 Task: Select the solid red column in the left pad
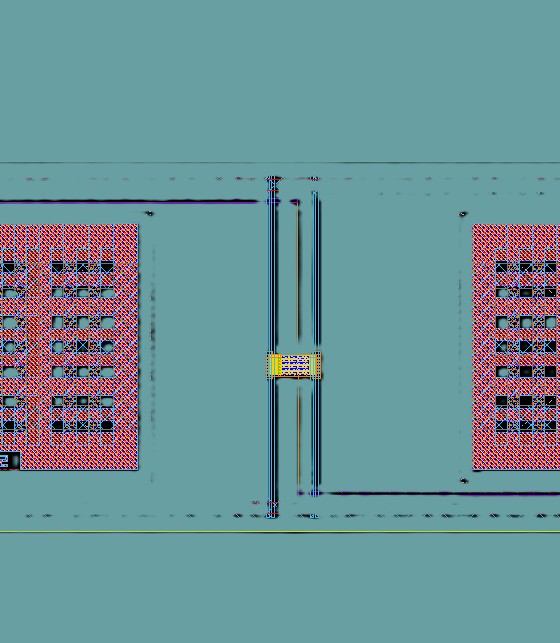point(34,347)
